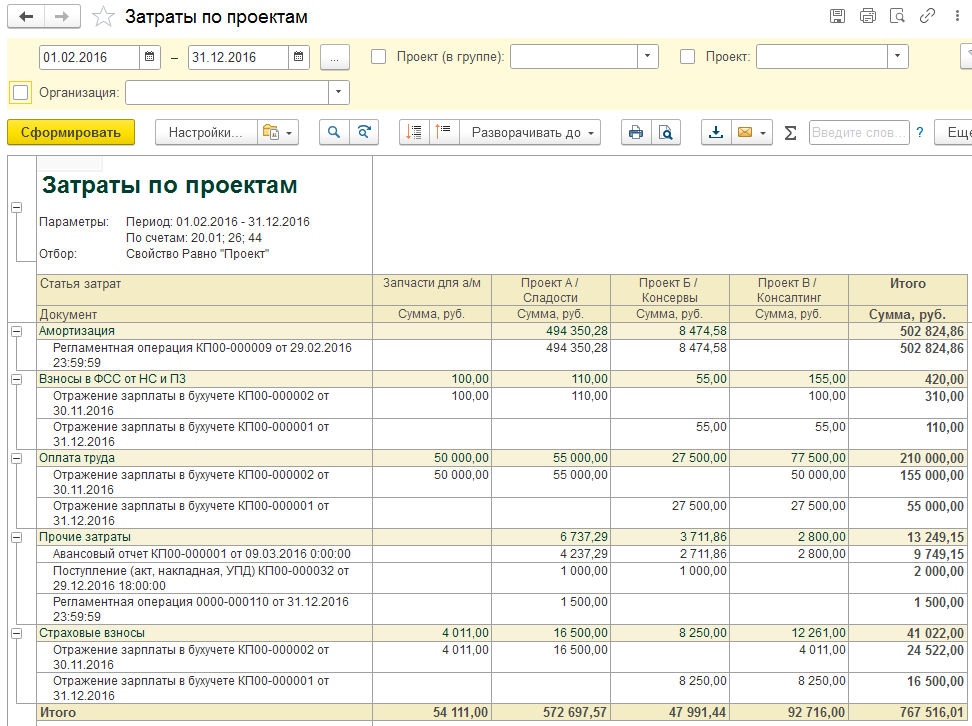Click the Сформировать button
The width and height of the screenshot is (972, 726).
pos(71,132)
